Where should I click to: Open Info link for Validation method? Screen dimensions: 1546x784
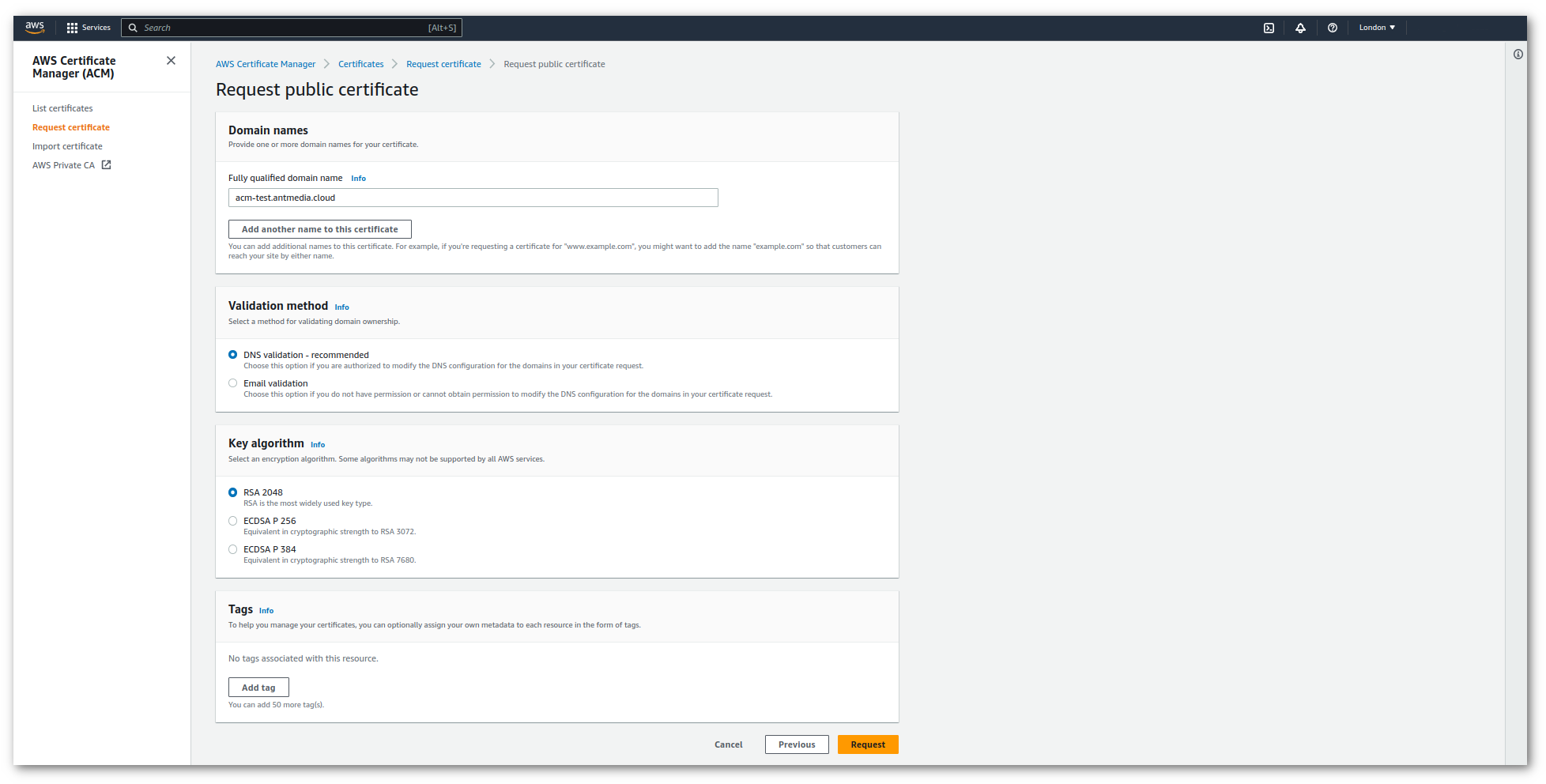click(x=341, y=307)
